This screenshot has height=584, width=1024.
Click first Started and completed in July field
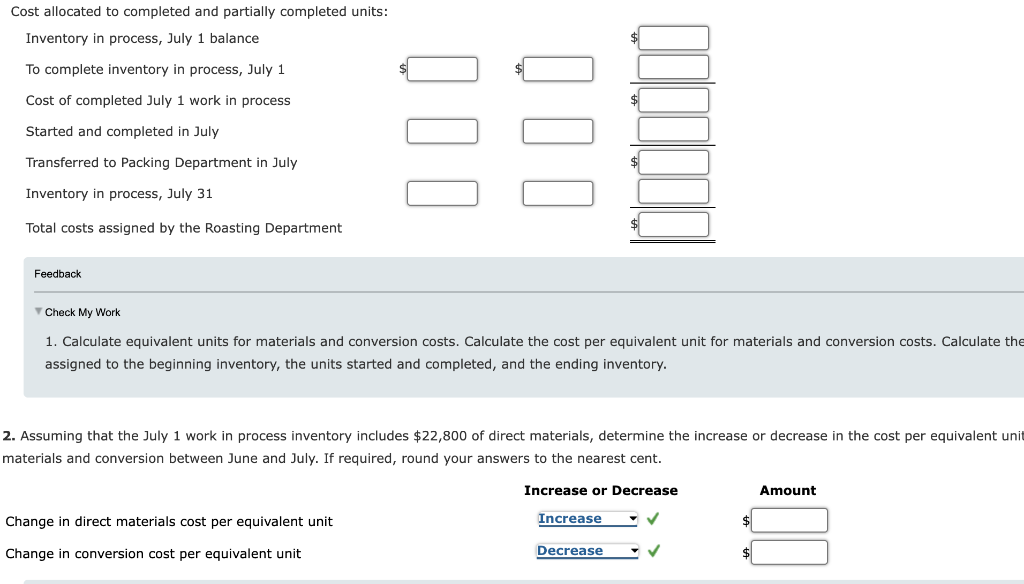tap(442, 131)
